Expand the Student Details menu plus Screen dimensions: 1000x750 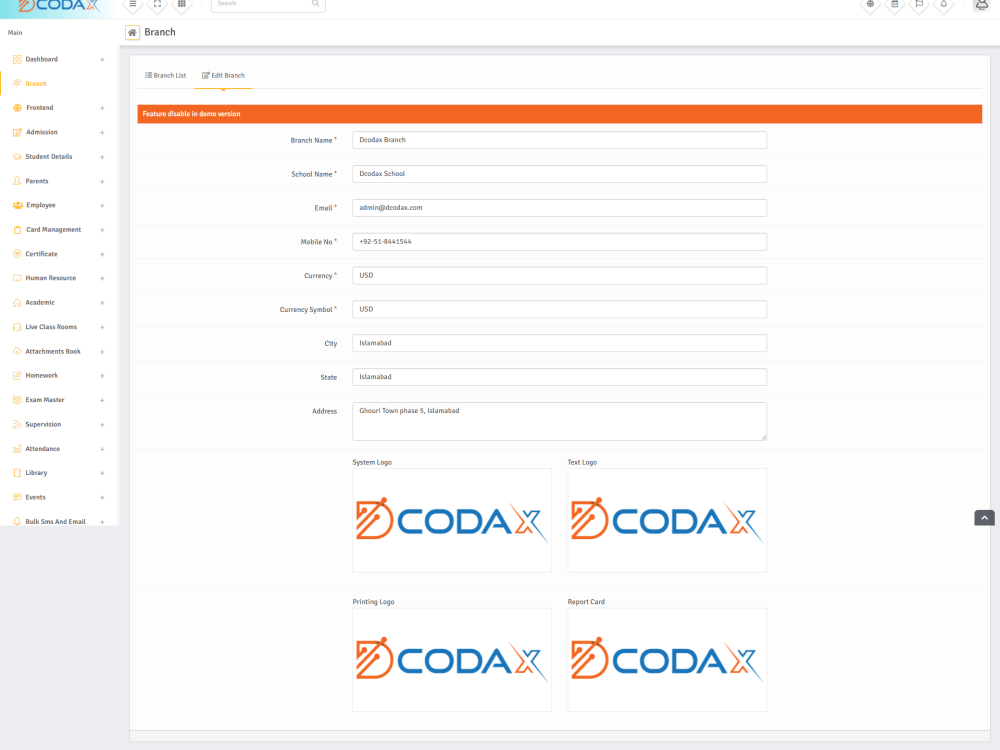pyautogui.click(x=102, y=157)
